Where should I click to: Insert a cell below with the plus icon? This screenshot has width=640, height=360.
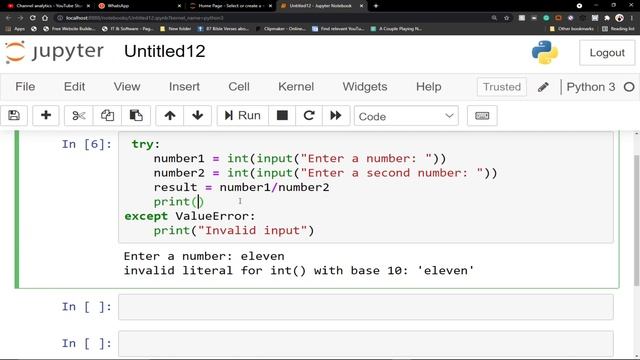[46, 116]
